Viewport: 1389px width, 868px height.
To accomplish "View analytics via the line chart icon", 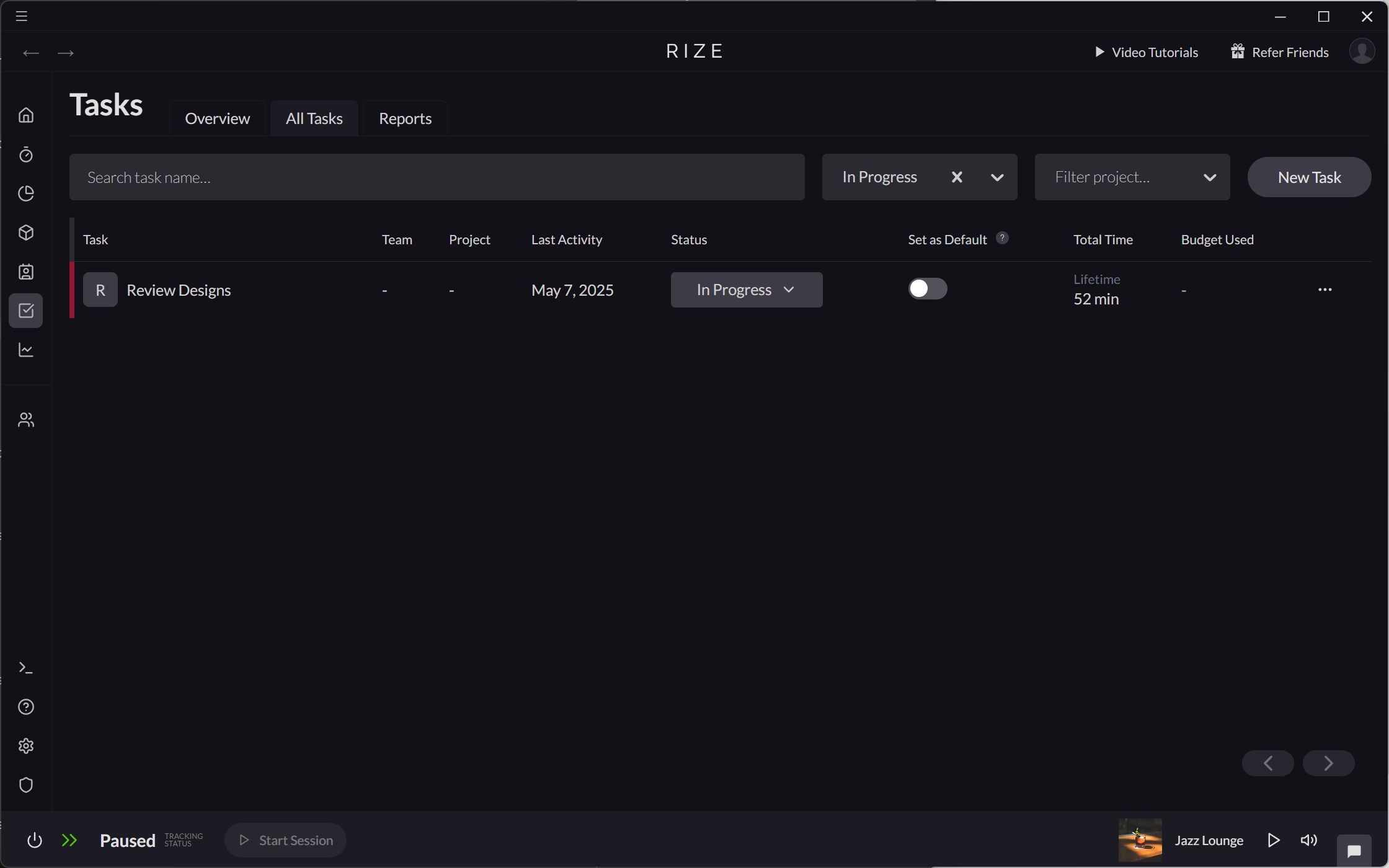I will 26,350.
